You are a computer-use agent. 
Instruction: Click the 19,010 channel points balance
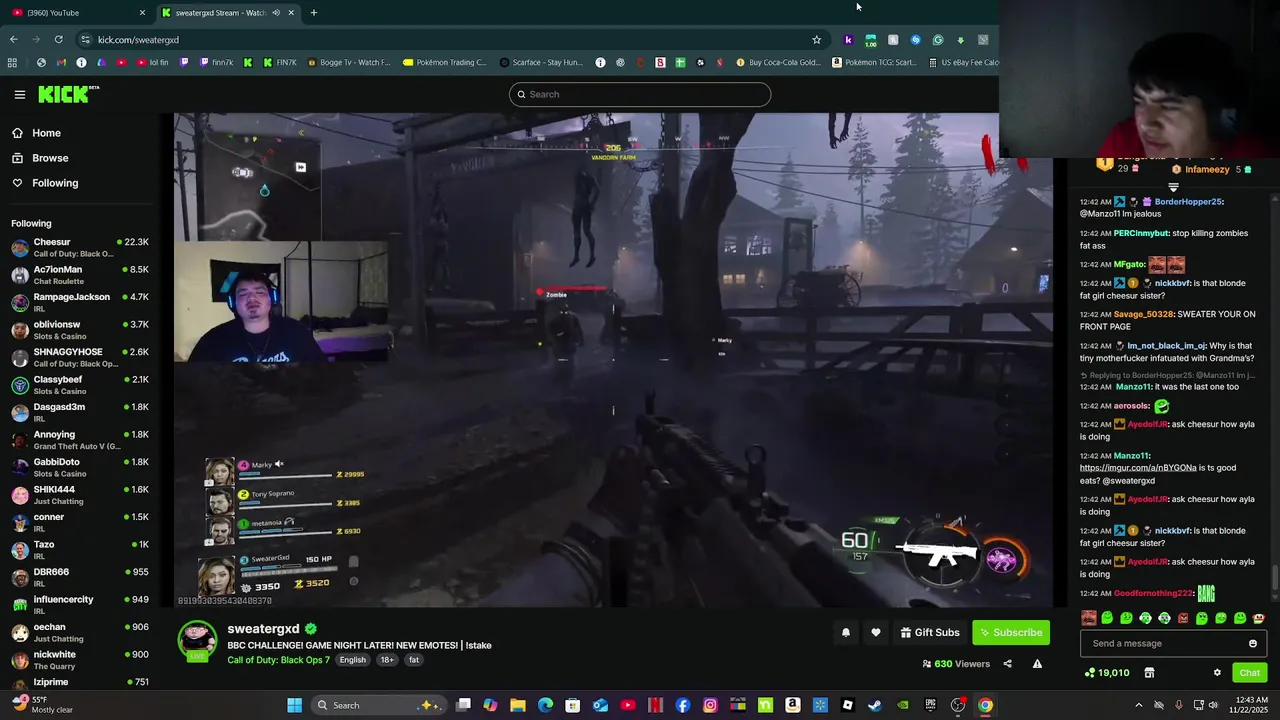tap(1106, 673)
